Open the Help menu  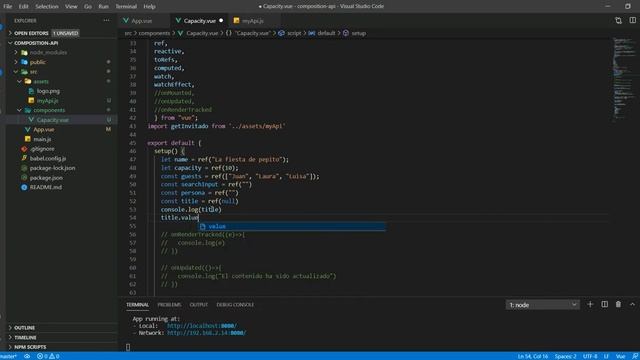pyautogui.click(x=149, y=6)
